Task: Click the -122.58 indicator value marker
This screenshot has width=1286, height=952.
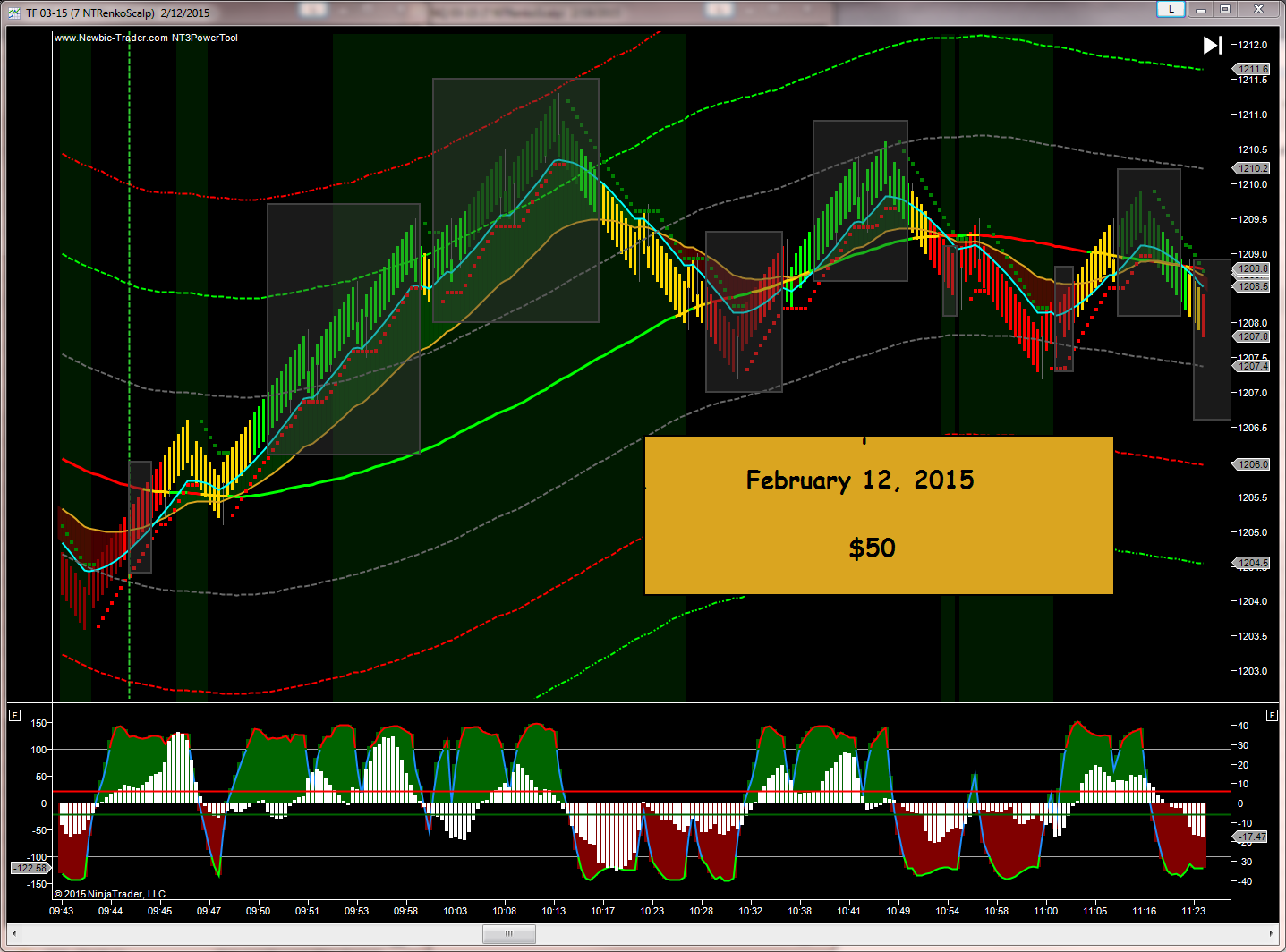Action: pyautogui.click(x=30, y=868)
